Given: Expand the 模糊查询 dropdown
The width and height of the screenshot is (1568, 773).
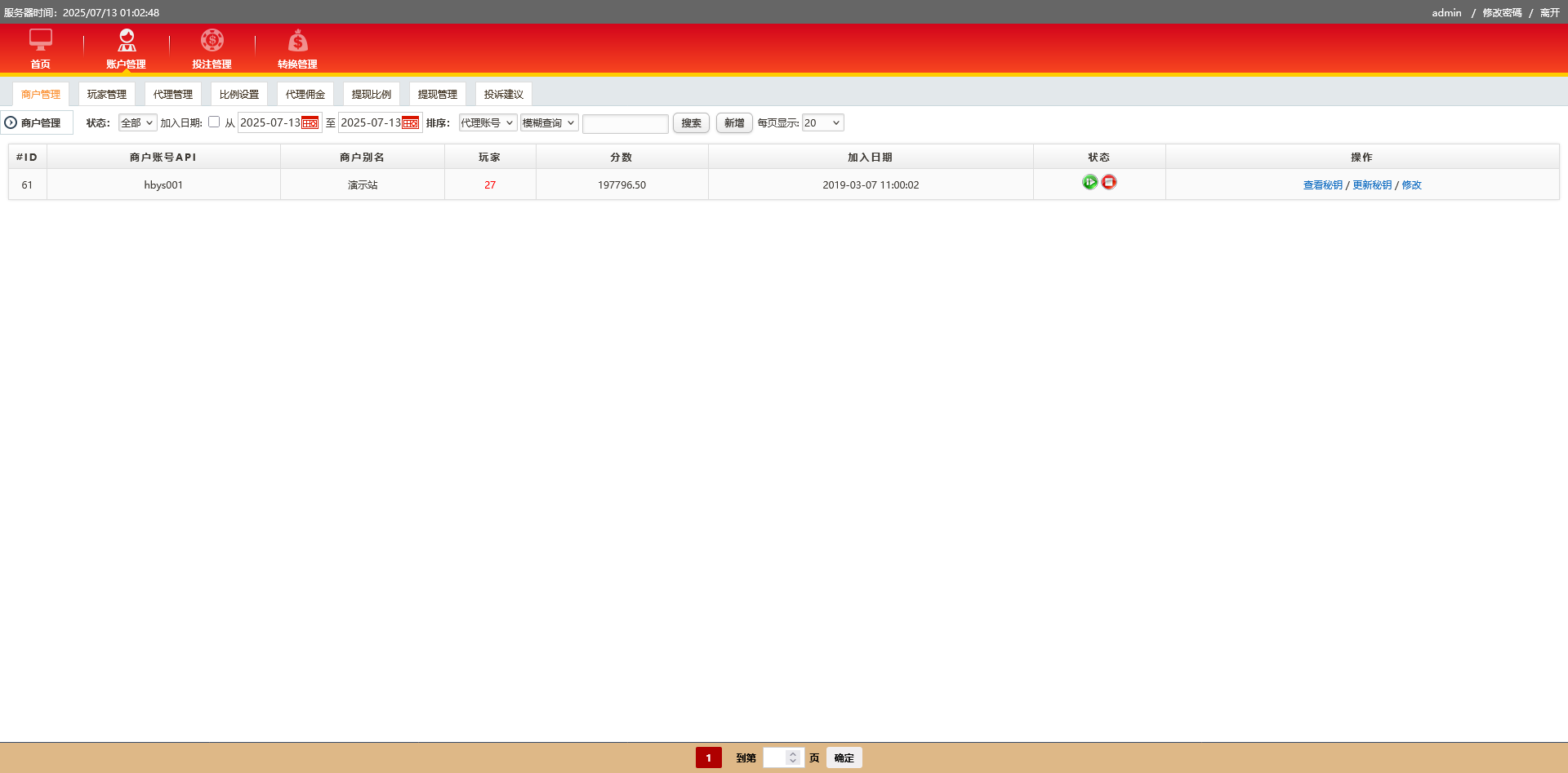Looking at the screenshot, I should point(549,122).
